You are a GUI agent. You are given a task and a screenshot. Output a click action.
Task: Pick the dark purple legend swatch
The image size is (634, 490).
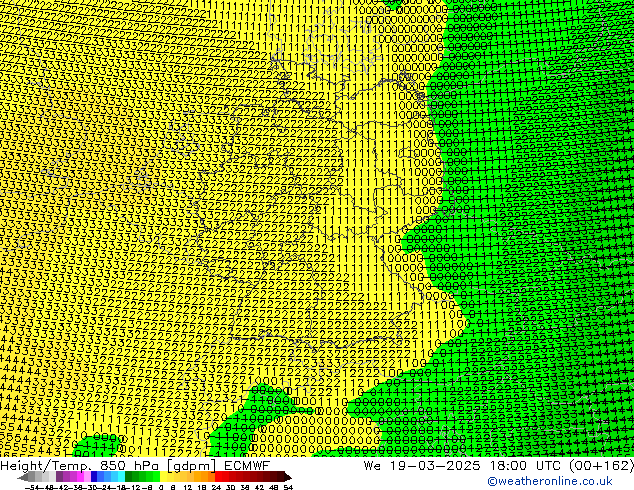tap(59, 477)
